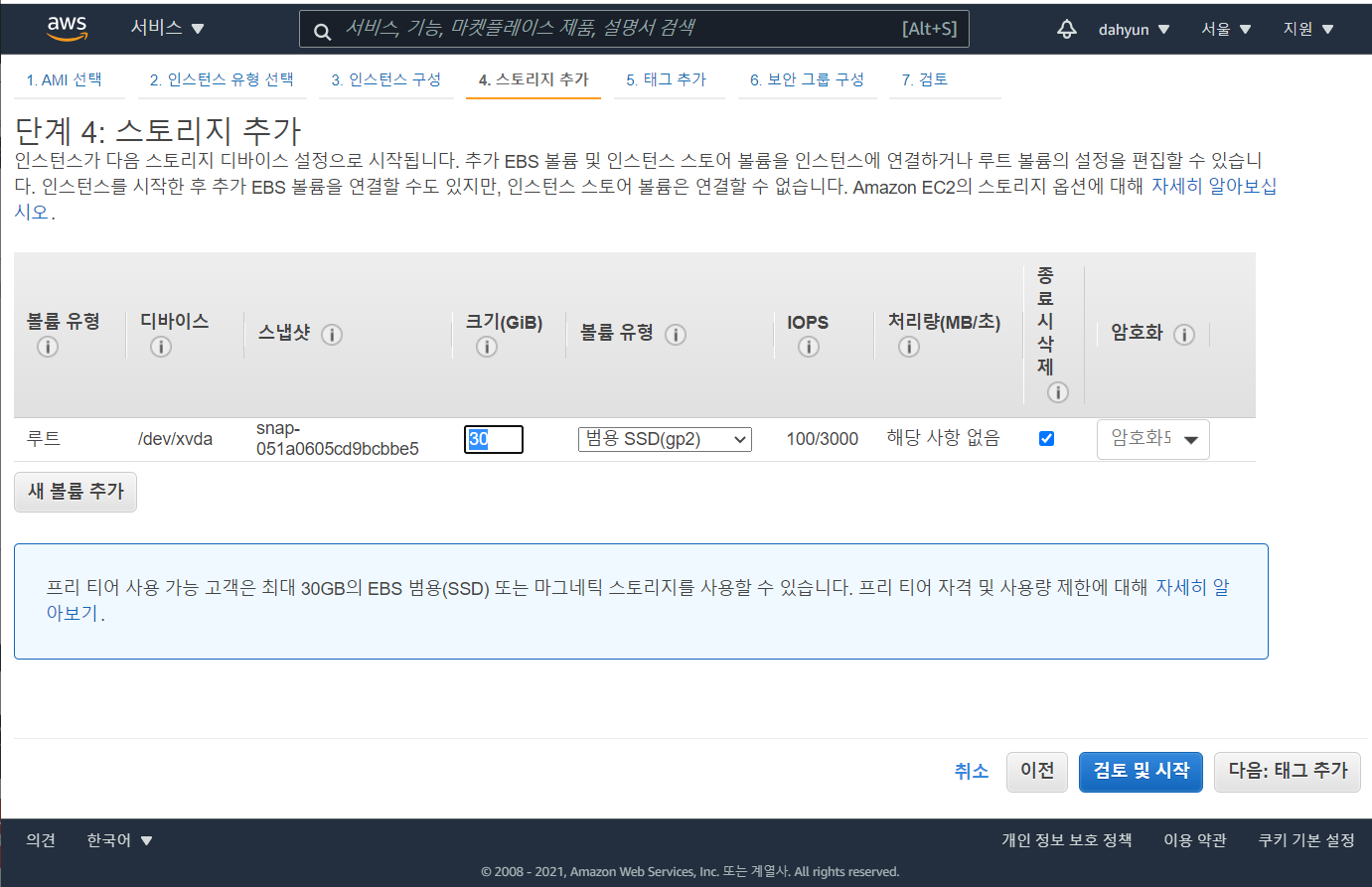The image size is (1372, 887).
Task: Click info icon under 처리량(MB/초)
Action: tap(909, 347)
